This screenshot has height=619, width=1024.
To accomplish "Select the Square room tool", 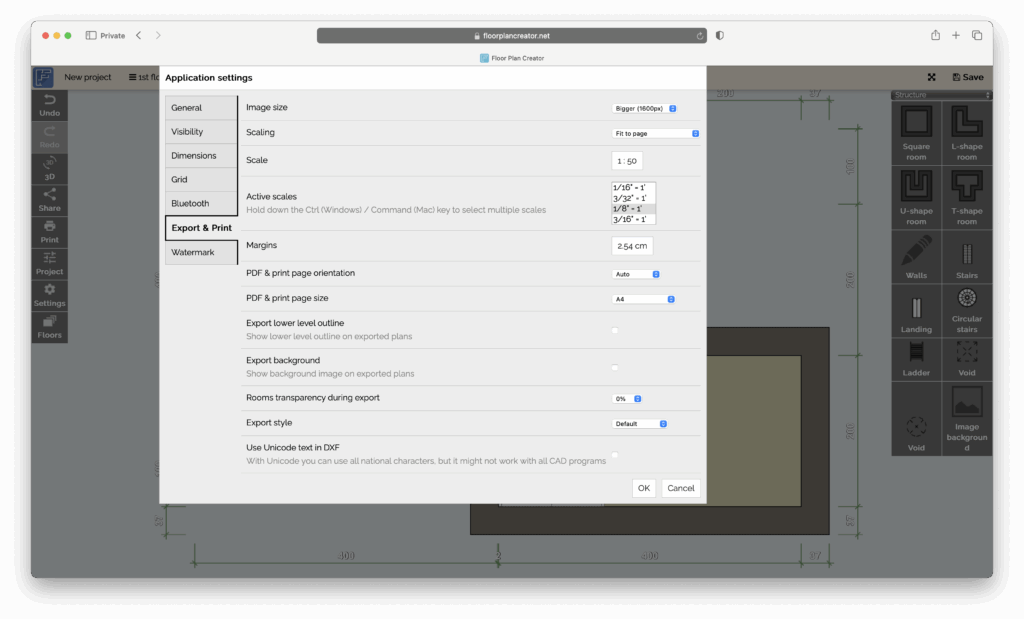I will [916, 133].
